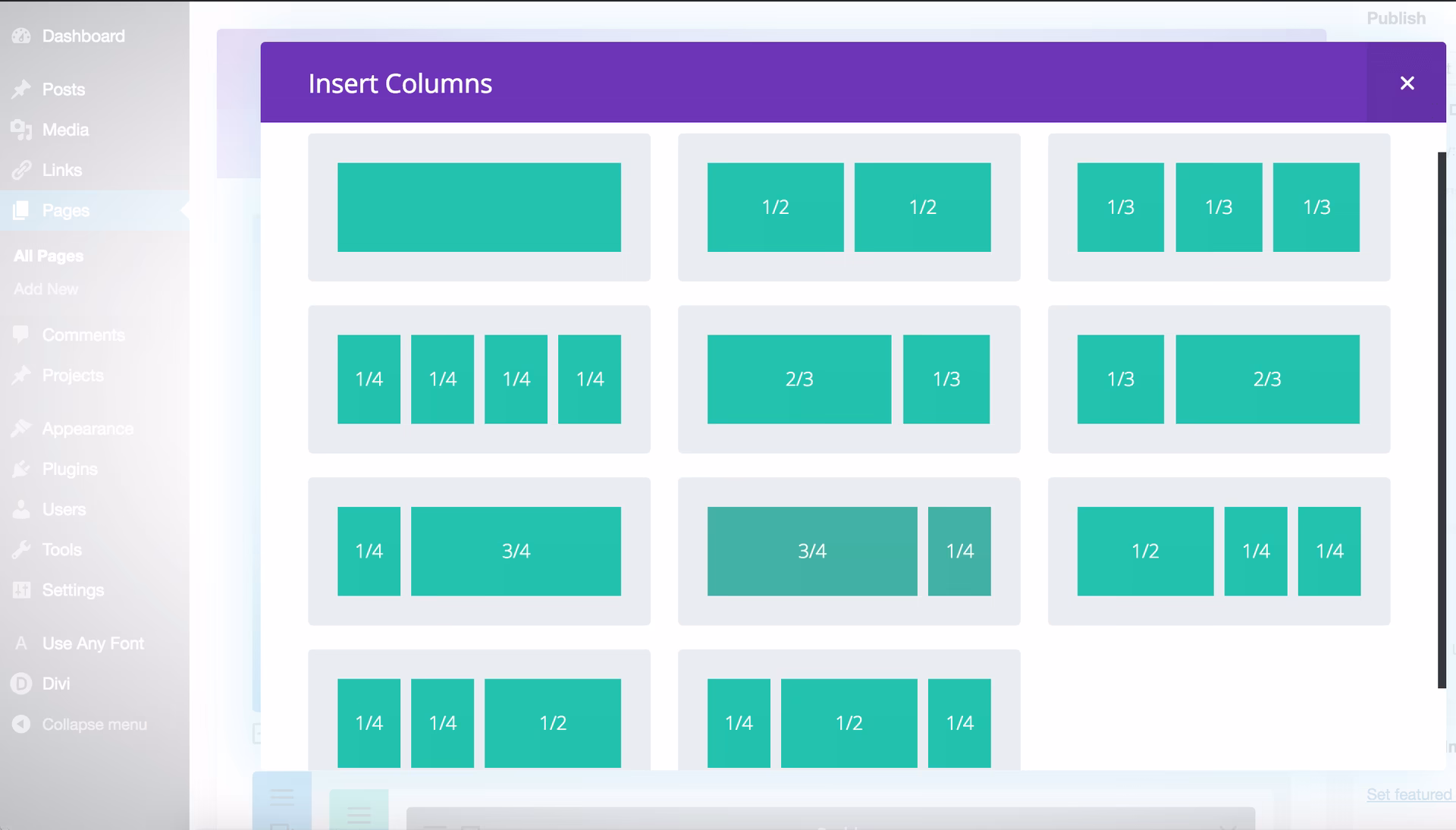The image size is (1456, 830).
Task: Click the Plugins plug icon
Action: click(x=21, y=470)
